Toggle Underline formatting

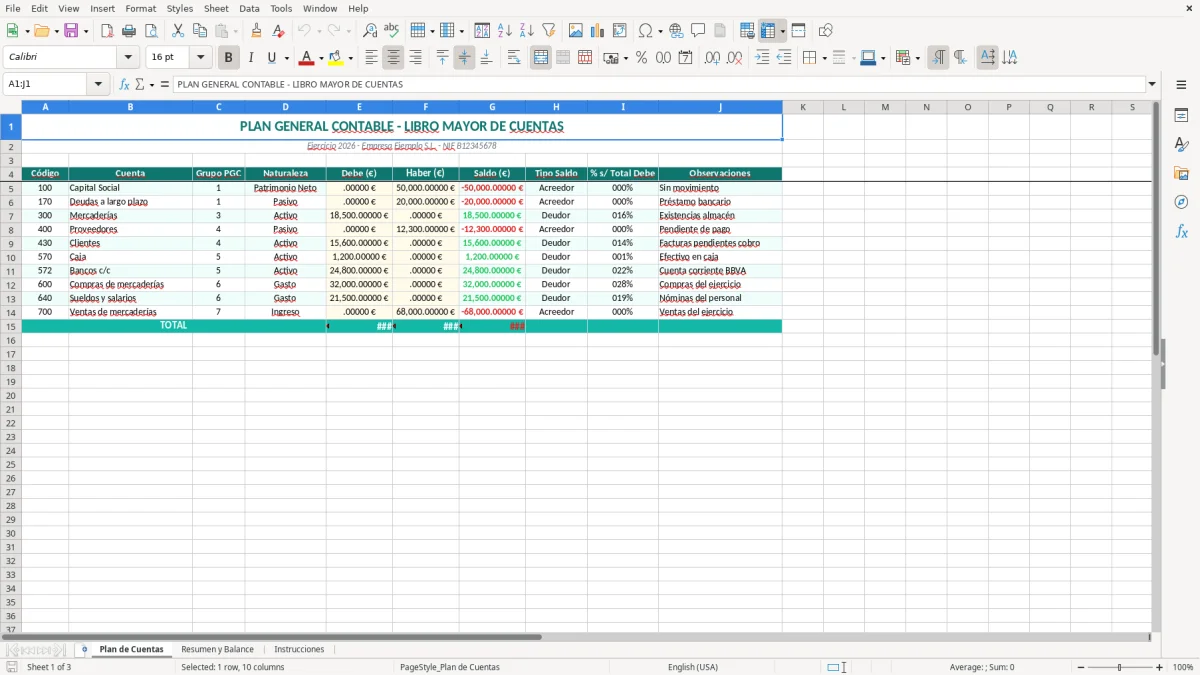pyautogui.click(x=271, y=58)
